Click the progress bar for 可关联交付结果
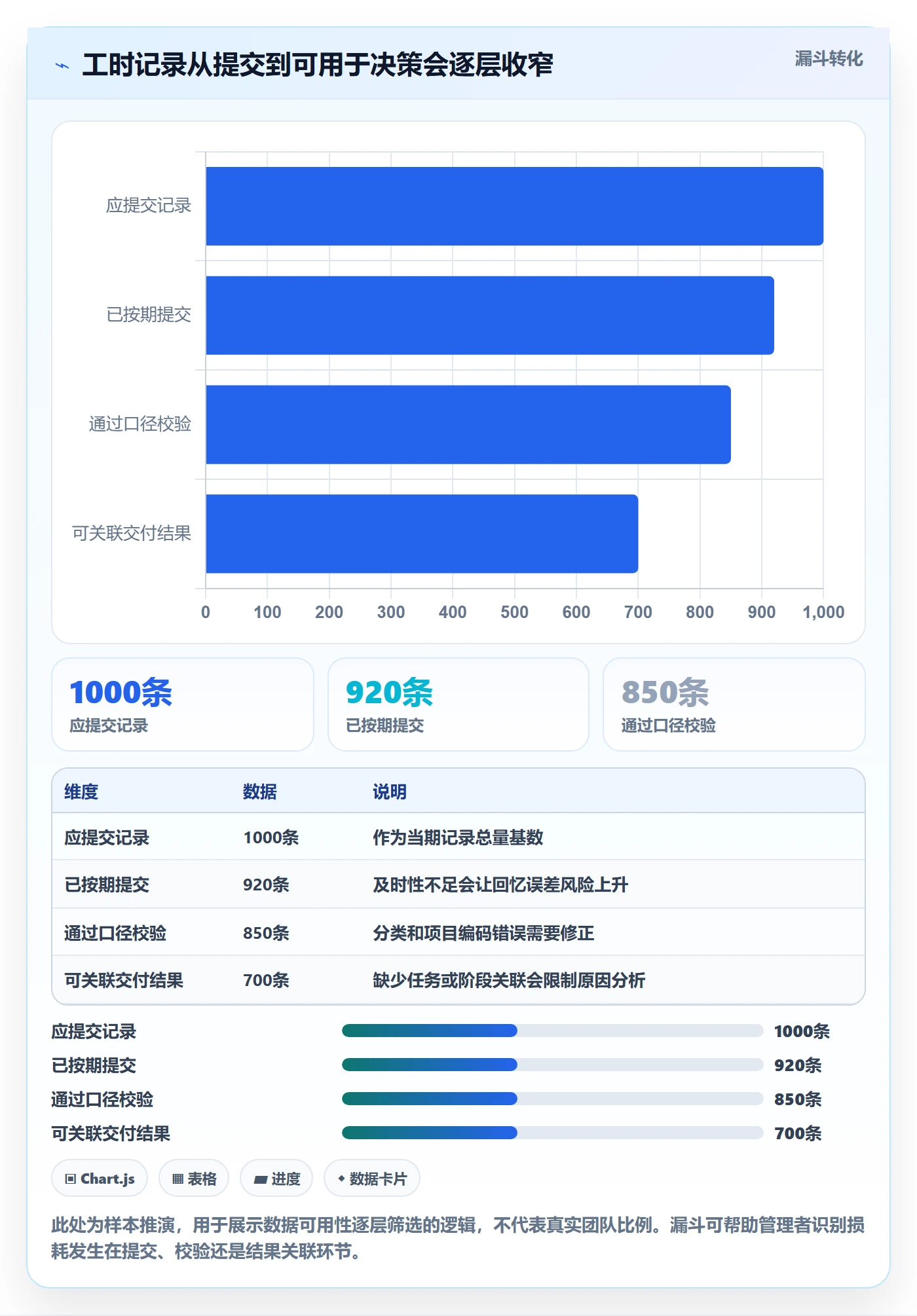This screenshot has width=917, height=1316. (x=552, y=1133)
